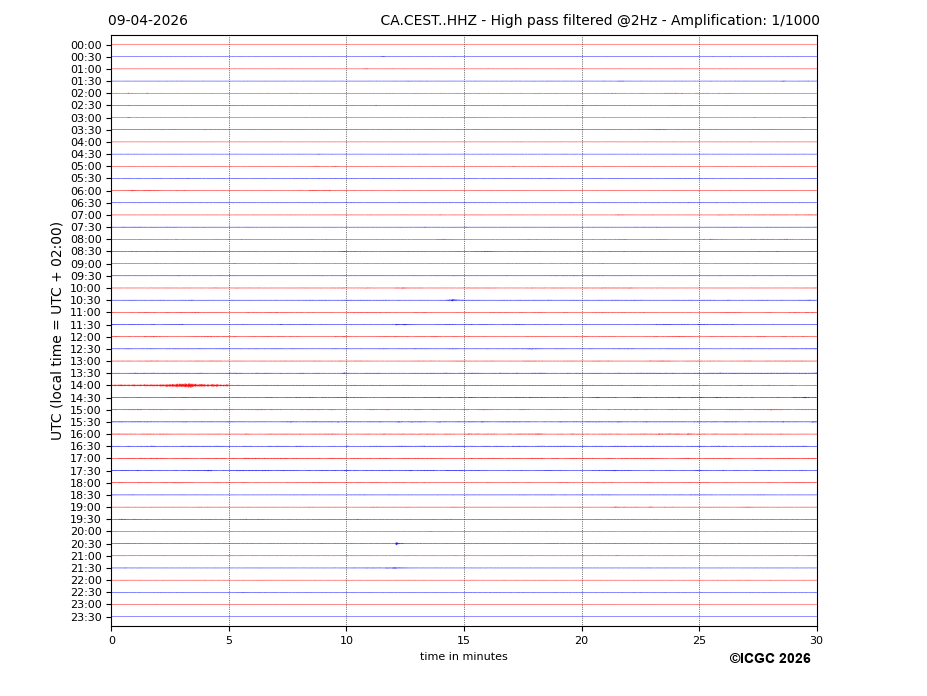Viewport: 927px width, 696px height.
Task: Click the 12:00 time label
Action: point(86,337)
